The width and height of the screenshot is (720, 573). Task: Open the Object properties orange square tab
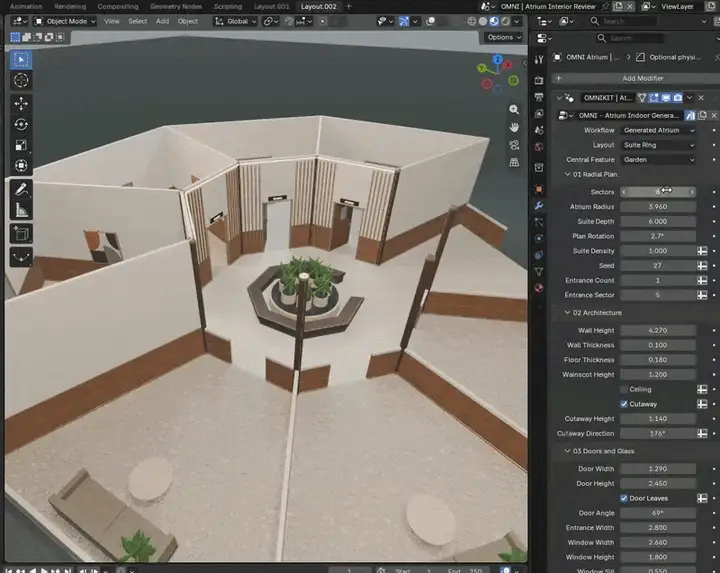[539, 189]
